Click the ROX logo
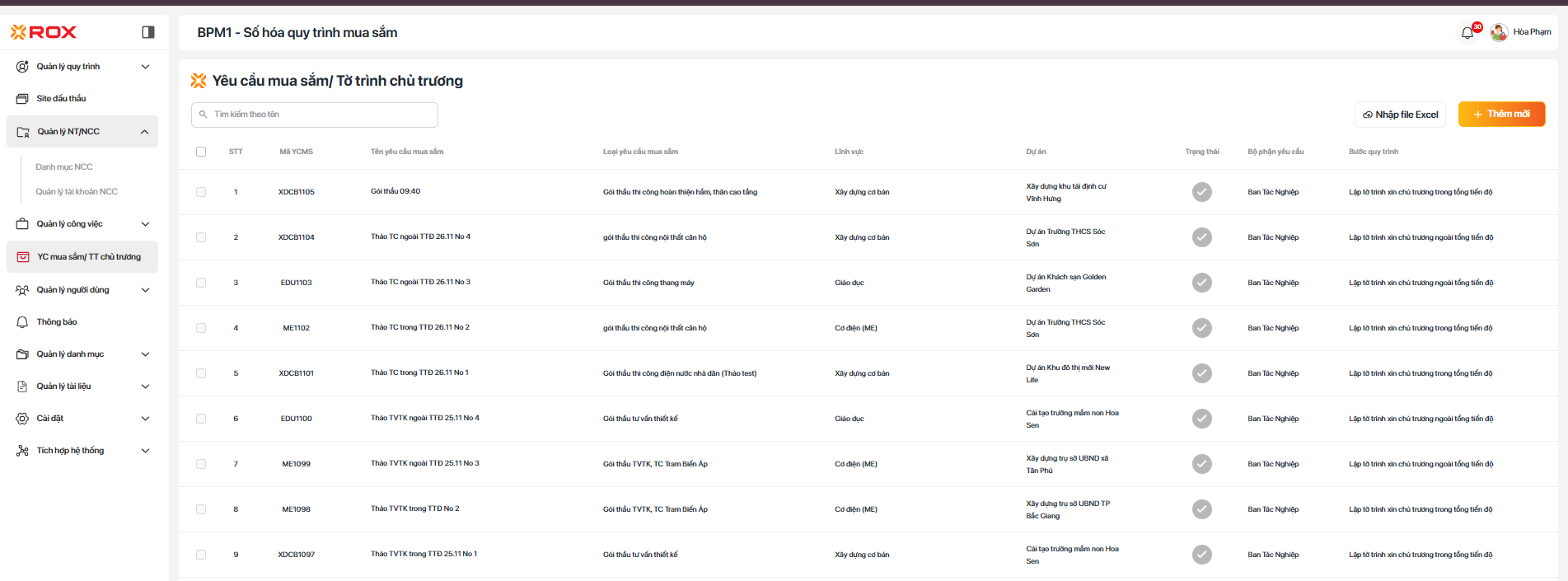 point(44,32)
